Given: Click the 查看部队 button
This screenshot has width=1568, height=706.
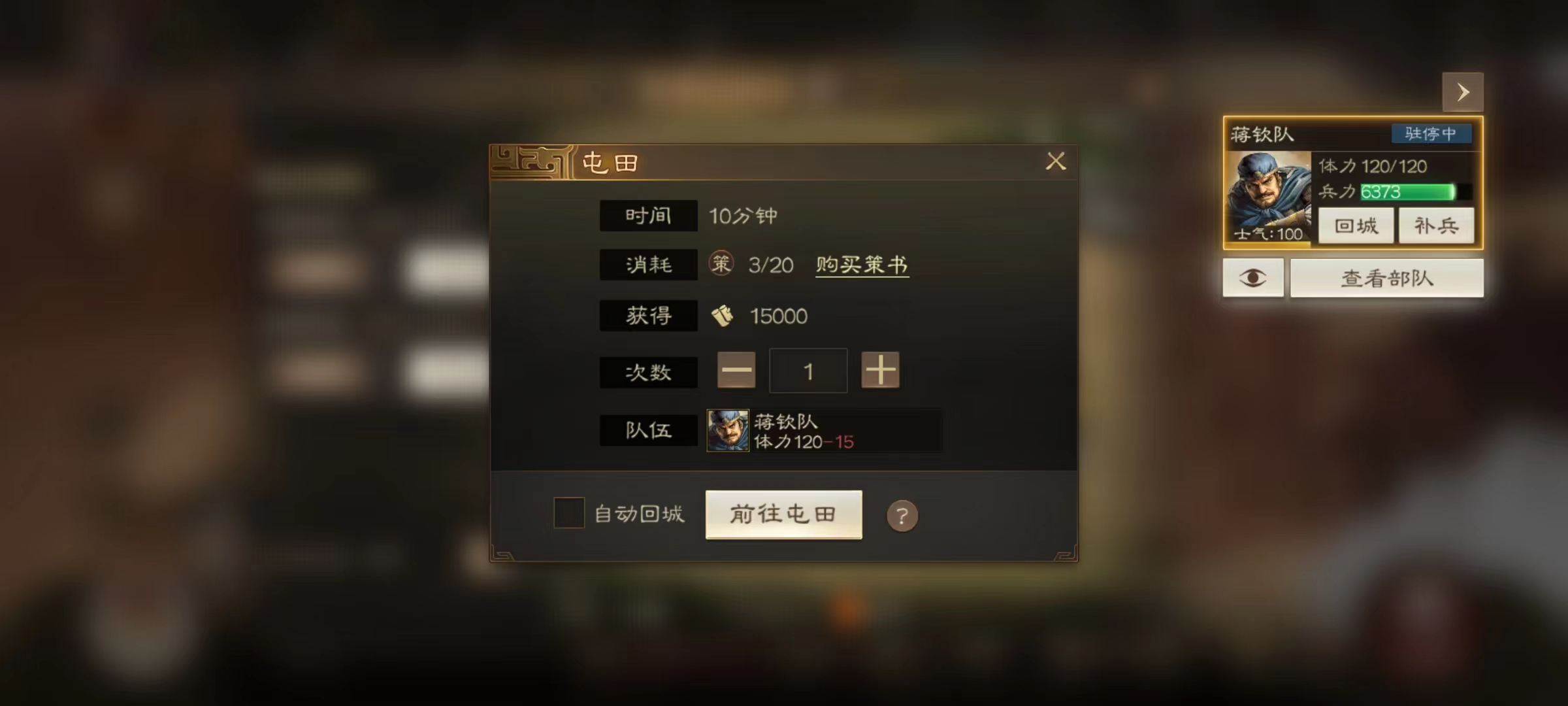Looking at the screenshot, I should 1387,278.
